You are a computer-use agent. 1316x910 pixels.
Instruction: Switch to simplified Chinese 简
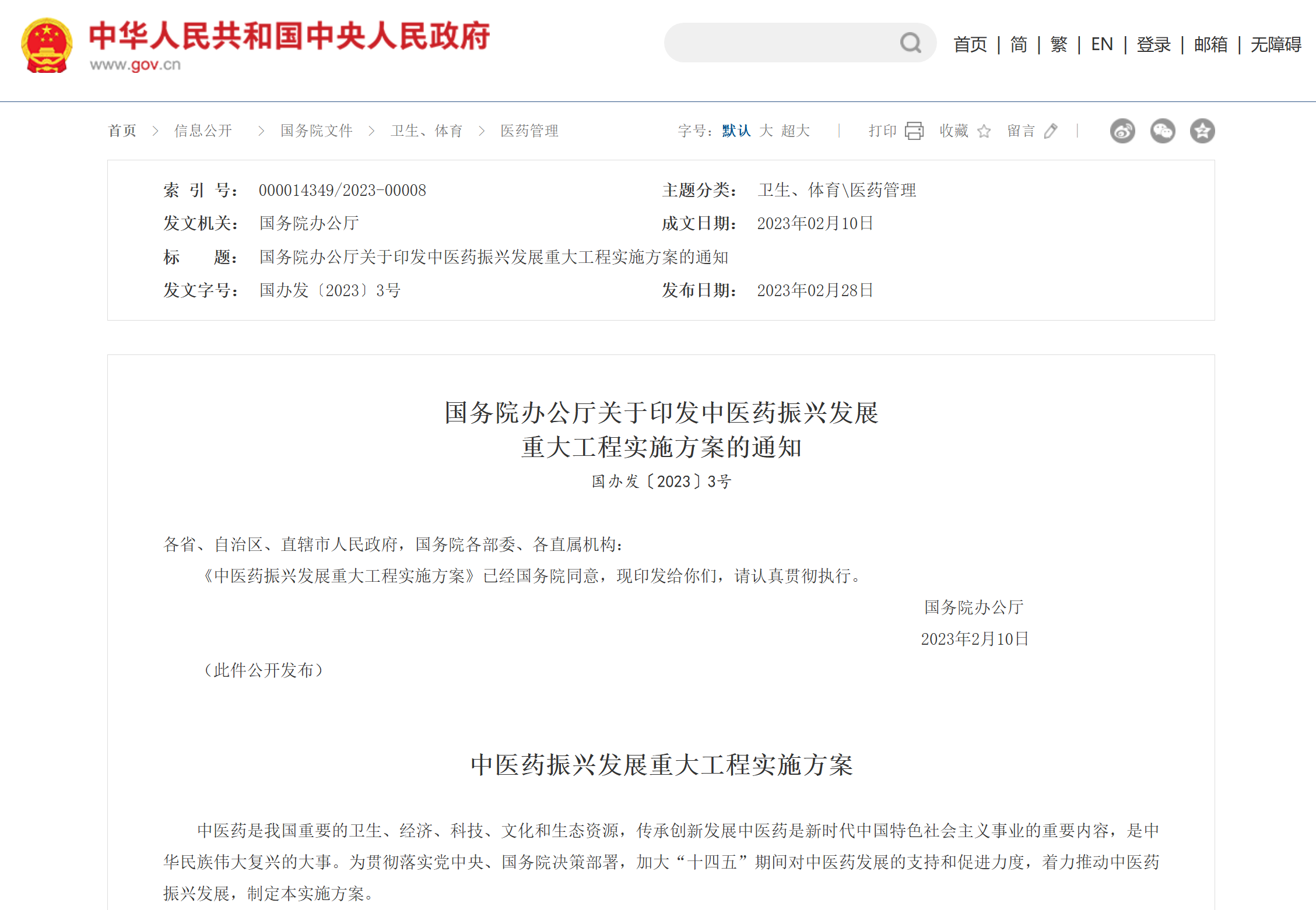coord(1019,44)
